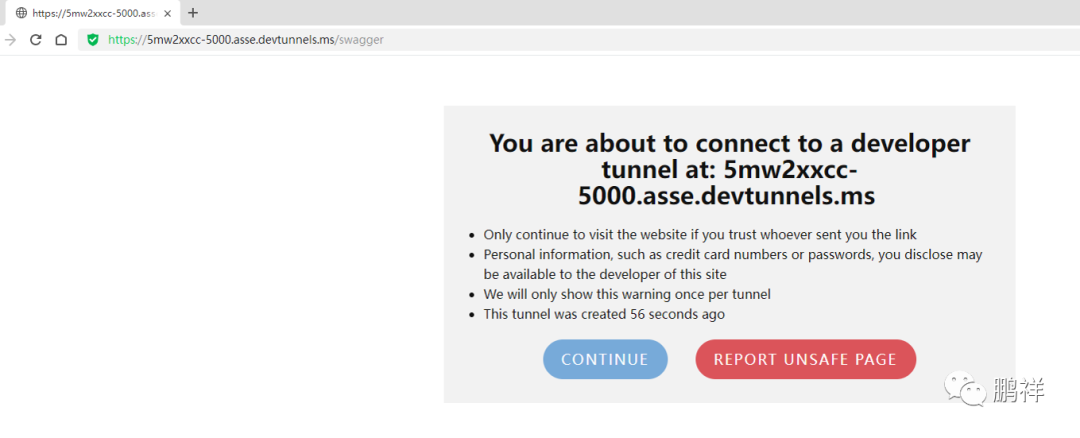Open a new tab with the plus button
Viewport: 1080px width, 438px height.
point(193,12)
